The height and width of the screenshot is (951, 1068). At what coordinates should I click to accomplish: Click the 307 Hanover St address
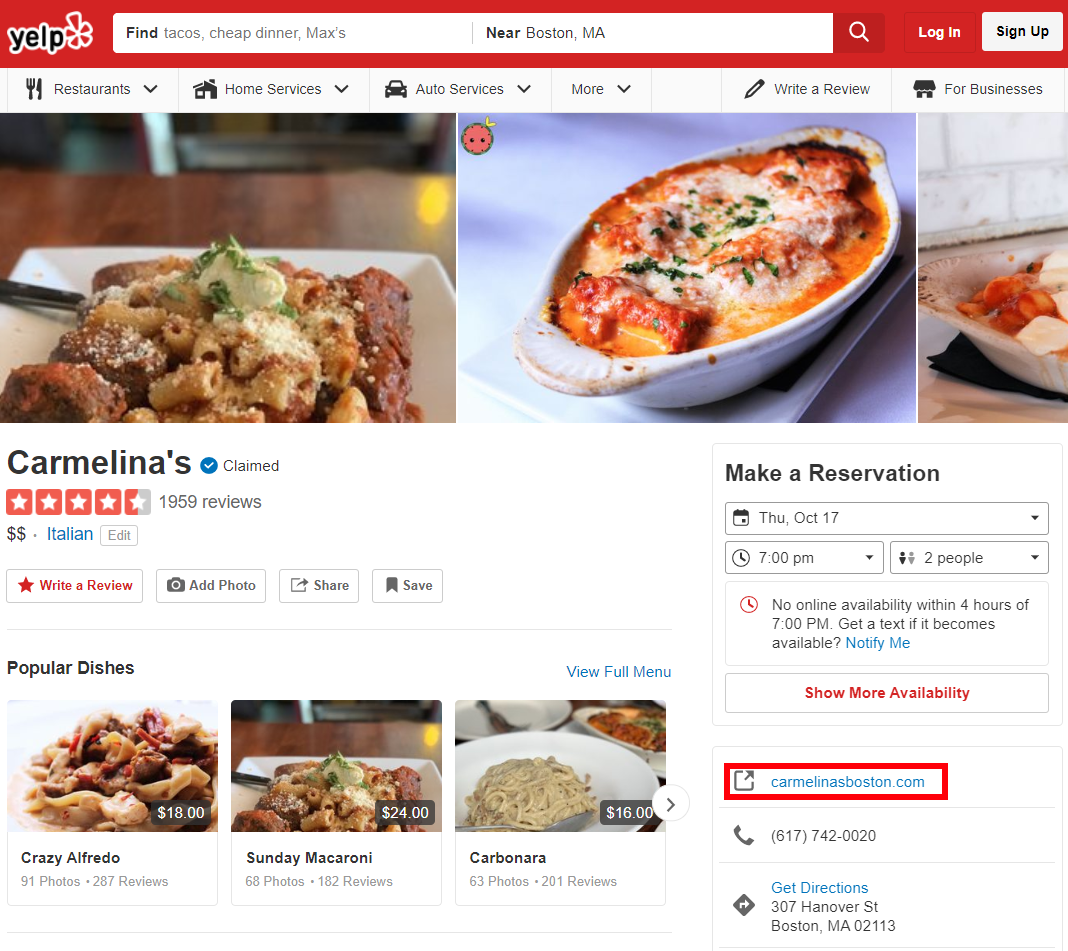(824, 907)
